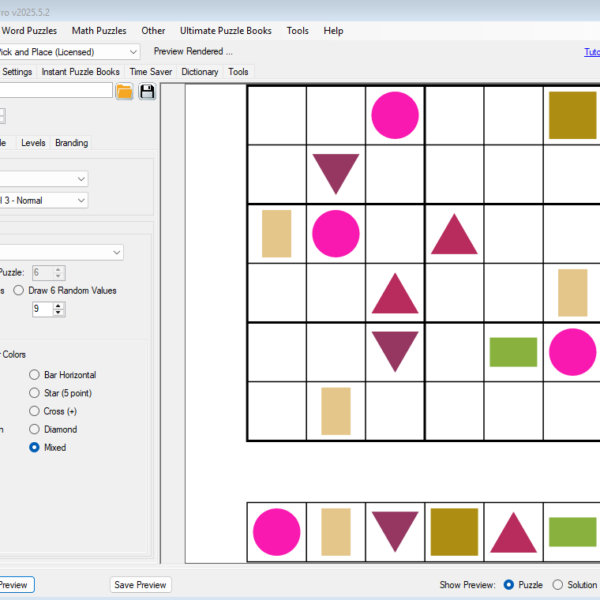Open the Other menu
600x600 pixels.
153,31
